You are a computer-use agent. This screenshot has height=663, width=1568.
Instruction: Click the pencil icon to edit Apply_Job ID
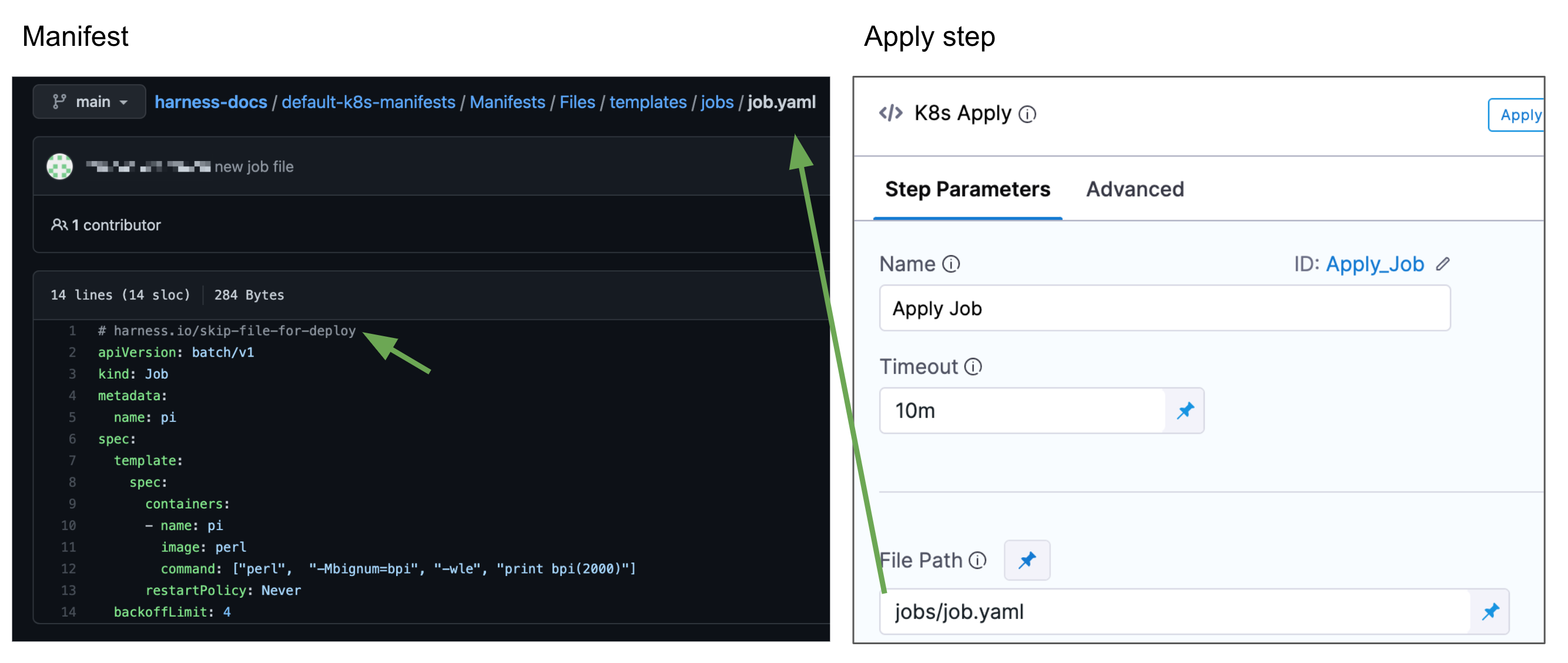(1443, 264)
